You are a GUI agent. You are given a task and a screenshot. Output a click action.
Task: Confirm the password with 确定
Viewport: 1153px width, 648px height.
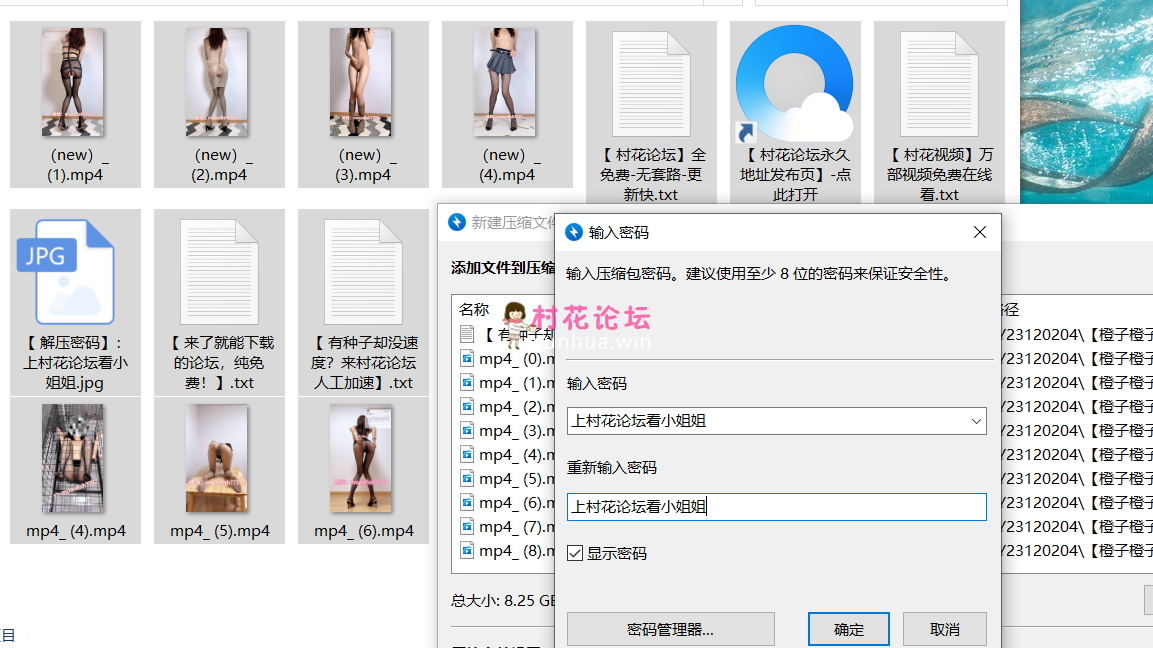pos(849,630)
